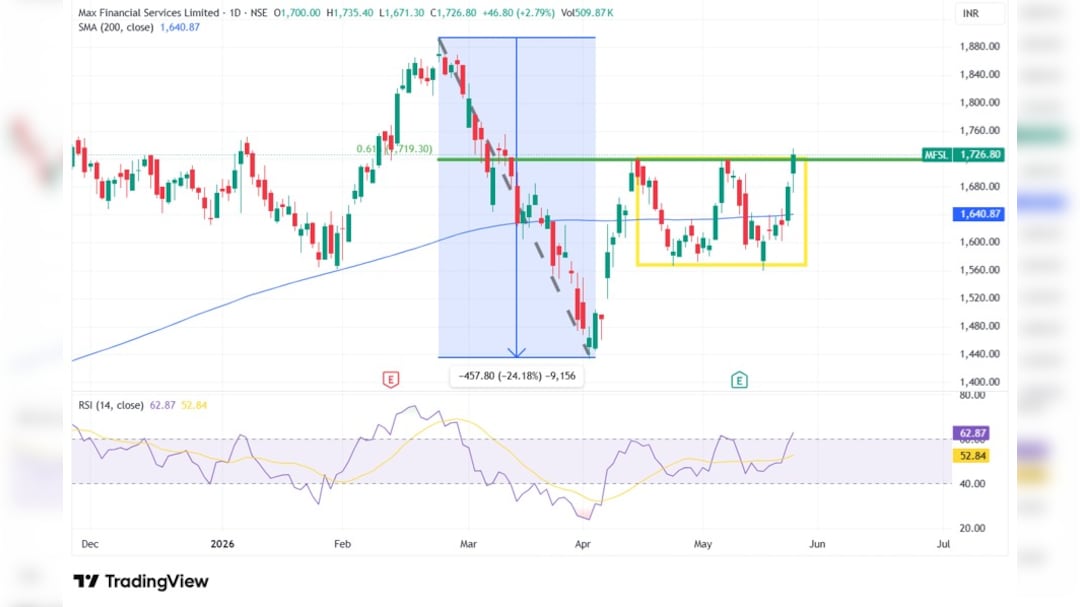Click the purple RSI value label 62.87
This screenshot has height=607, width=1080.
pyautogui.click(x=971, y=433)
